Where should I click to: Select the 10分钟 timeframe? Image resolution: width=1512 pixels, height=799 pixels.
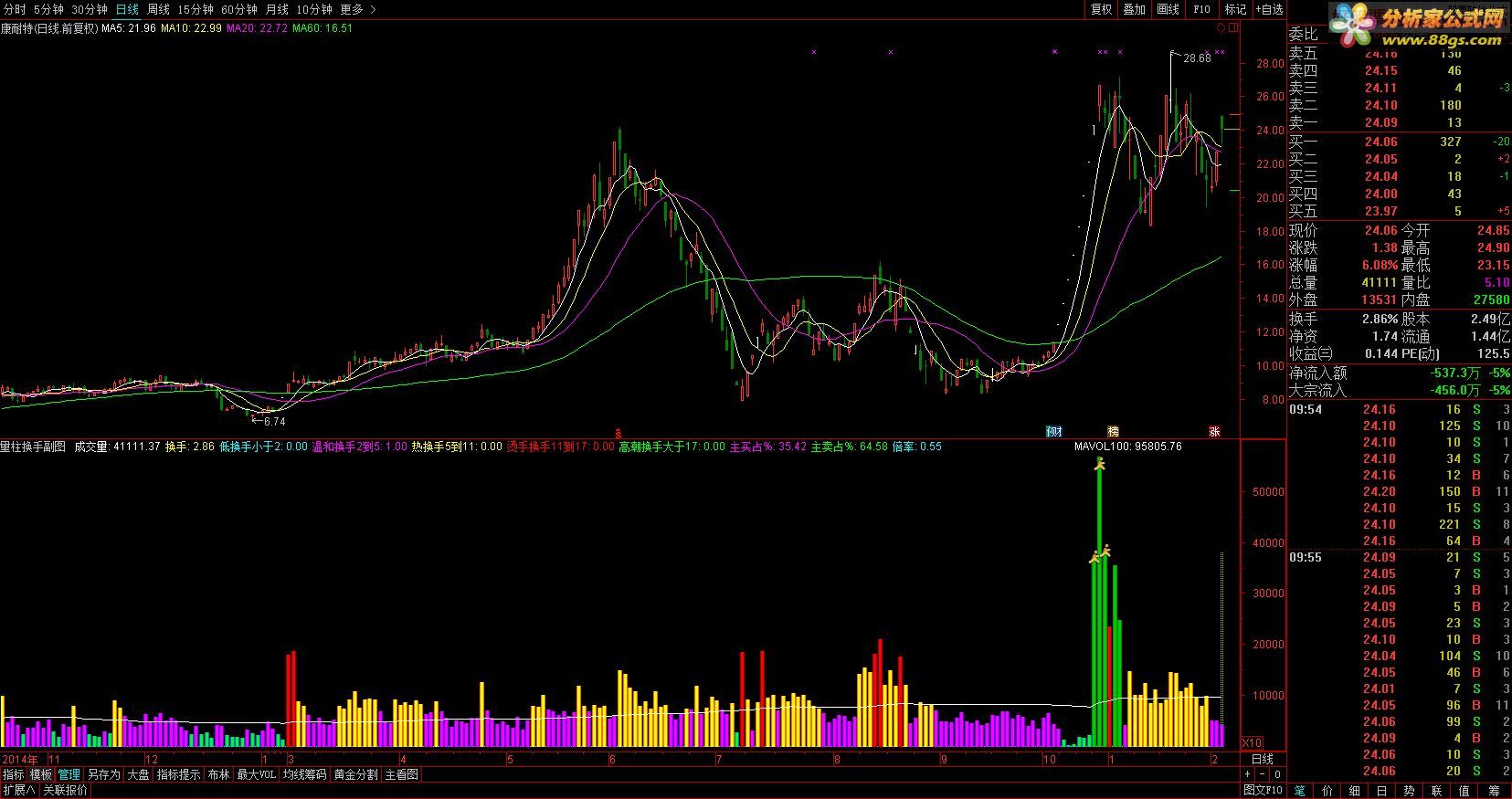pos(314,9)
